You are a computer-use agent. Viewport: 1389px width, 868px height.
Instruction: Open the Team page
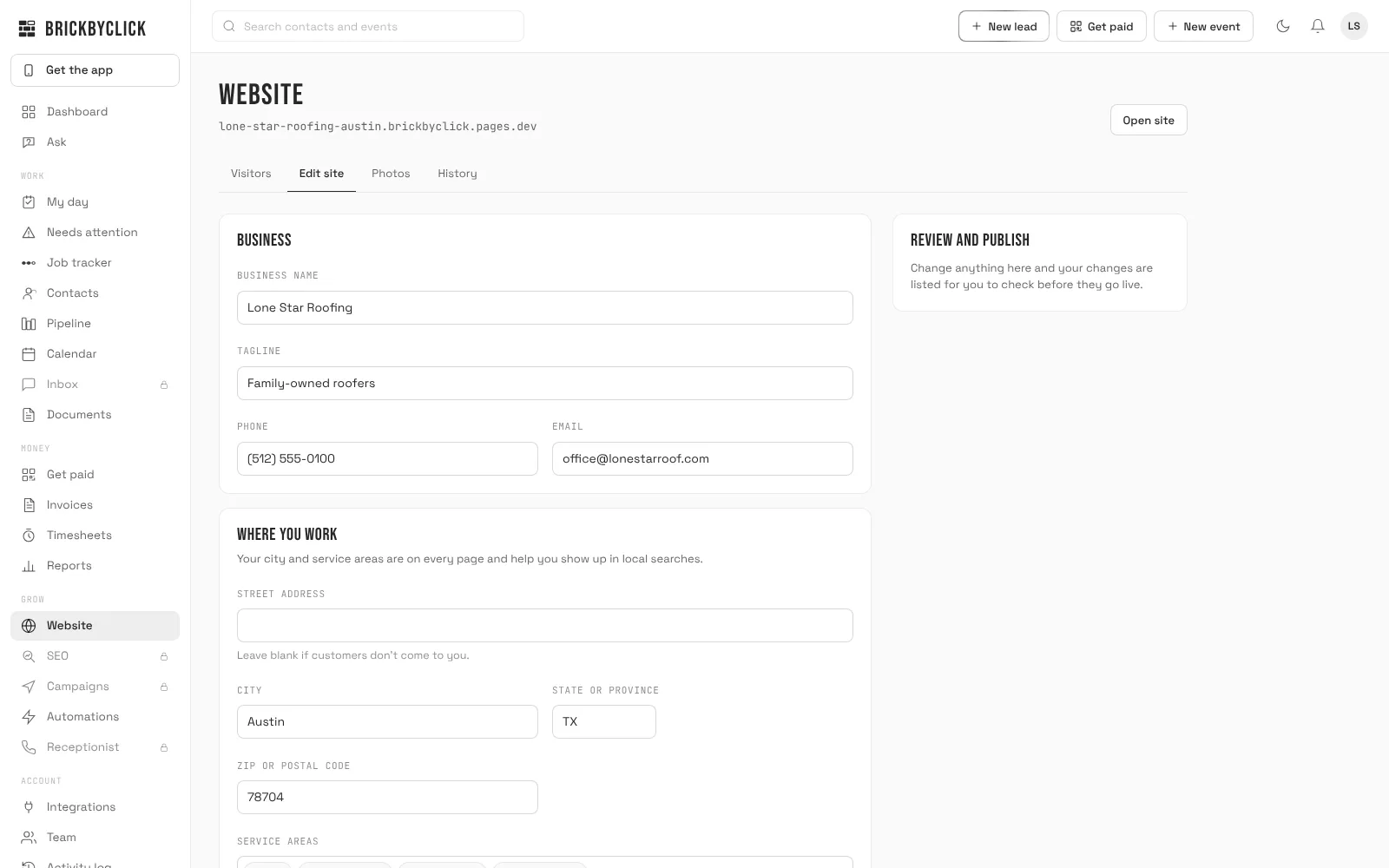tap(95, 838)
